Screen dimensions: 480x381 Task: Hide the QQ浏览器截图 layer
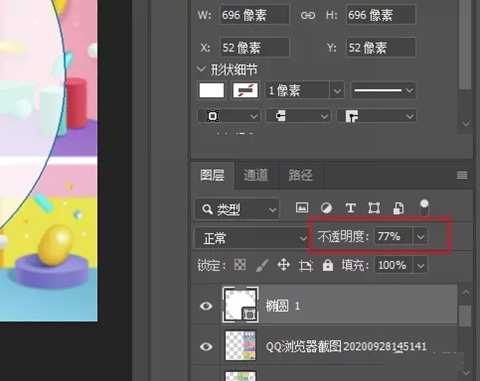click(x=206, y=347)
